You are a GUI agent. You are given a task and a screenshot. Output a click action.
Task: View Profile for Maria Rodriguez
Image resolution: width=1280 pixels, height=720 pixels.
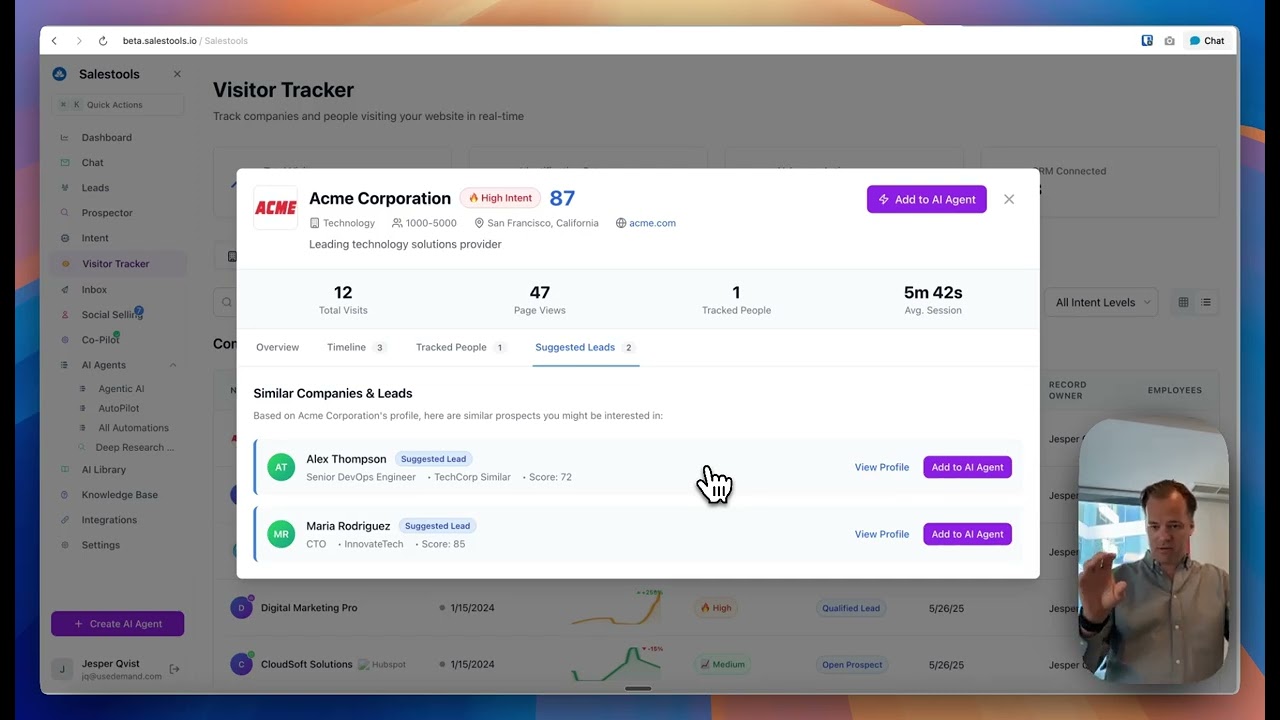[x=882, y=534]
